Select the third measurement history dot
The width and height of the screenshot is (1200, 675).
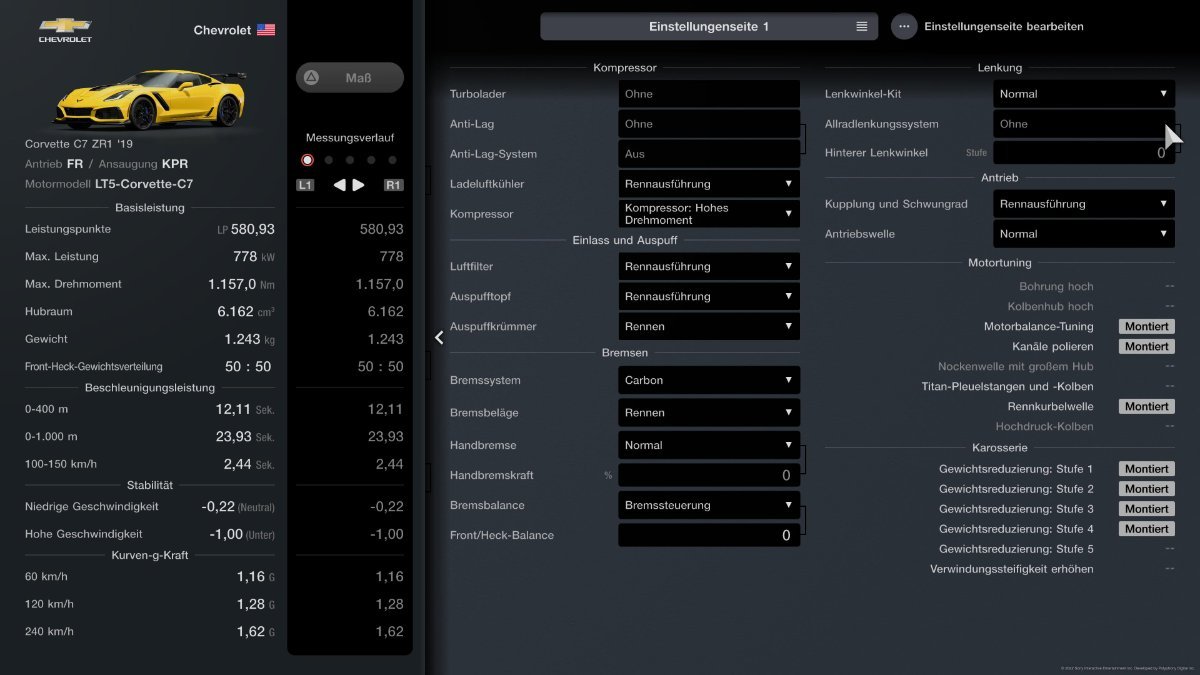click(x=349, y=160)
